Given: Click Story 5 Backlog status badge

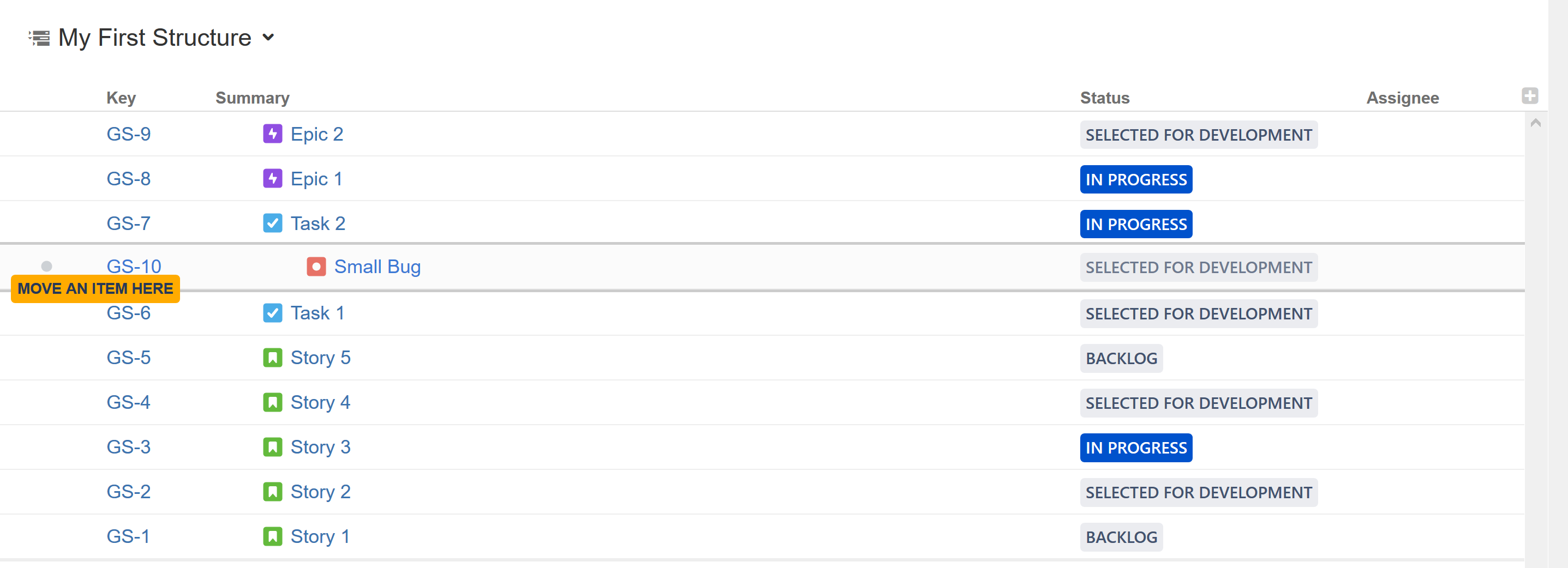Looking at the screenshot, I should click(x=1121, y=358).
